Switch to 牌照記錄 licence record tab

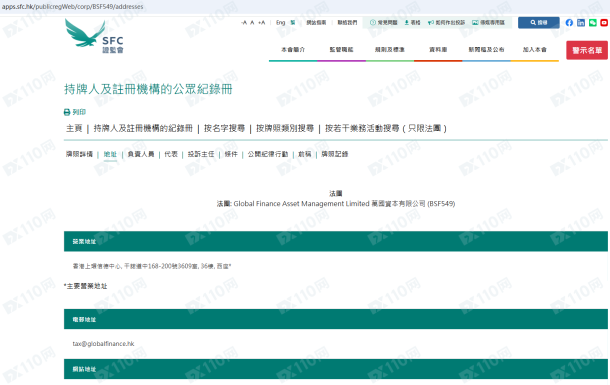tap(335, 154)
